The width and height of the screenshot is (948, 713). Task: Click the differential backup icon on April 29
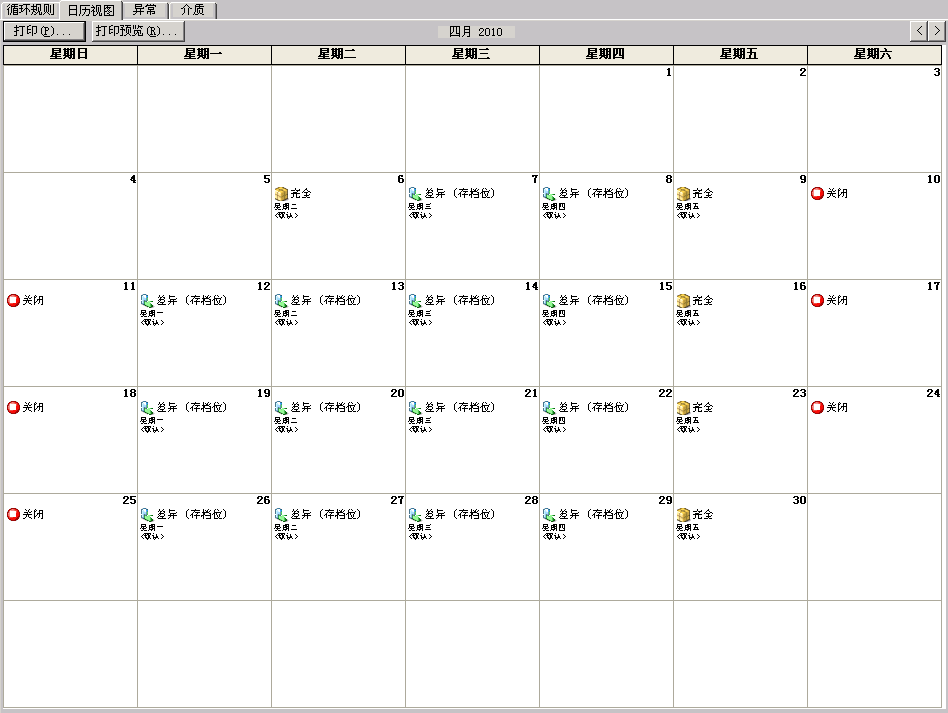tap(549, 515)
